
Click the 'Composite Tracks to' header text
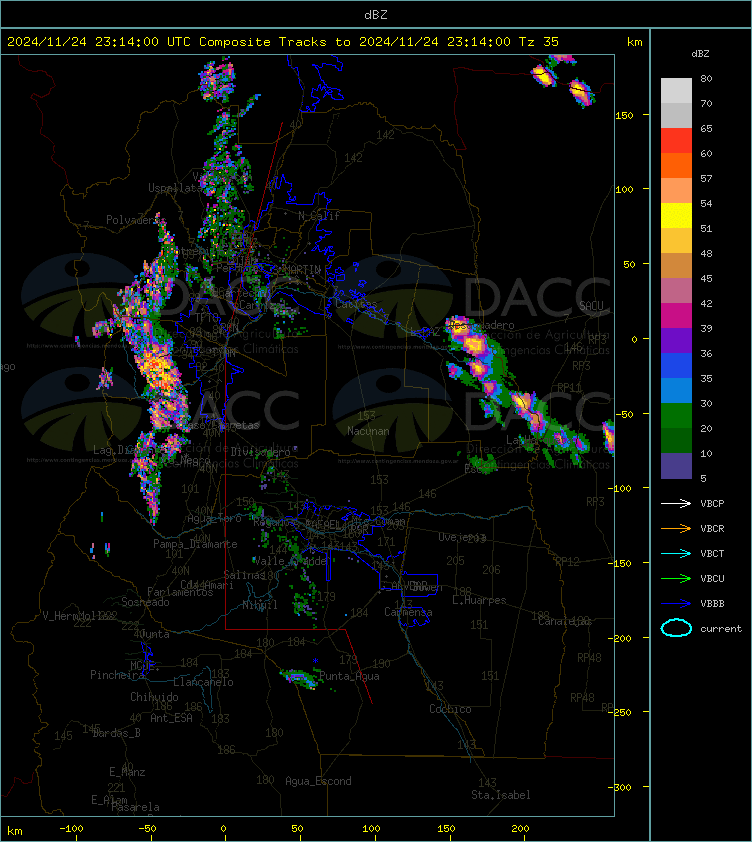pos(274,41)
